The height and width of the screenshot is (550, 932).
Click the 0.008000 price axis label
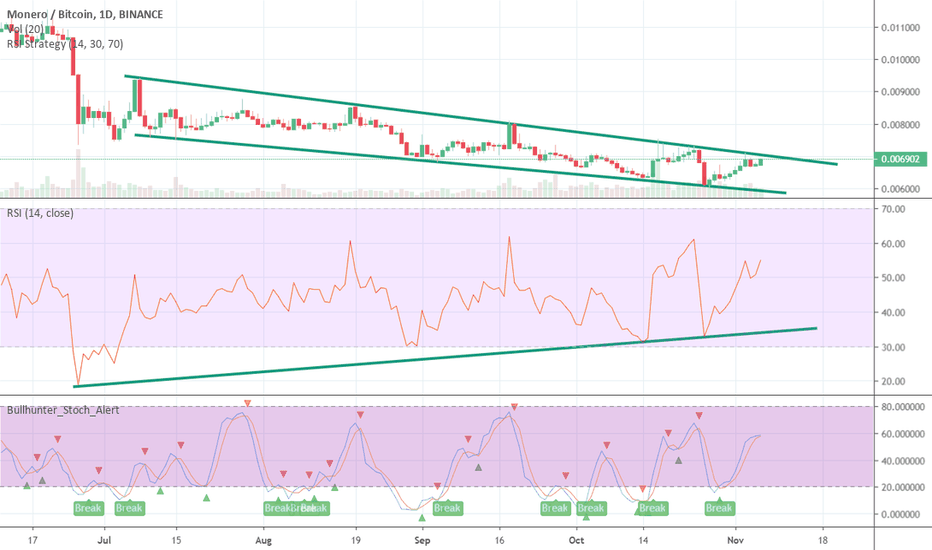900,125
